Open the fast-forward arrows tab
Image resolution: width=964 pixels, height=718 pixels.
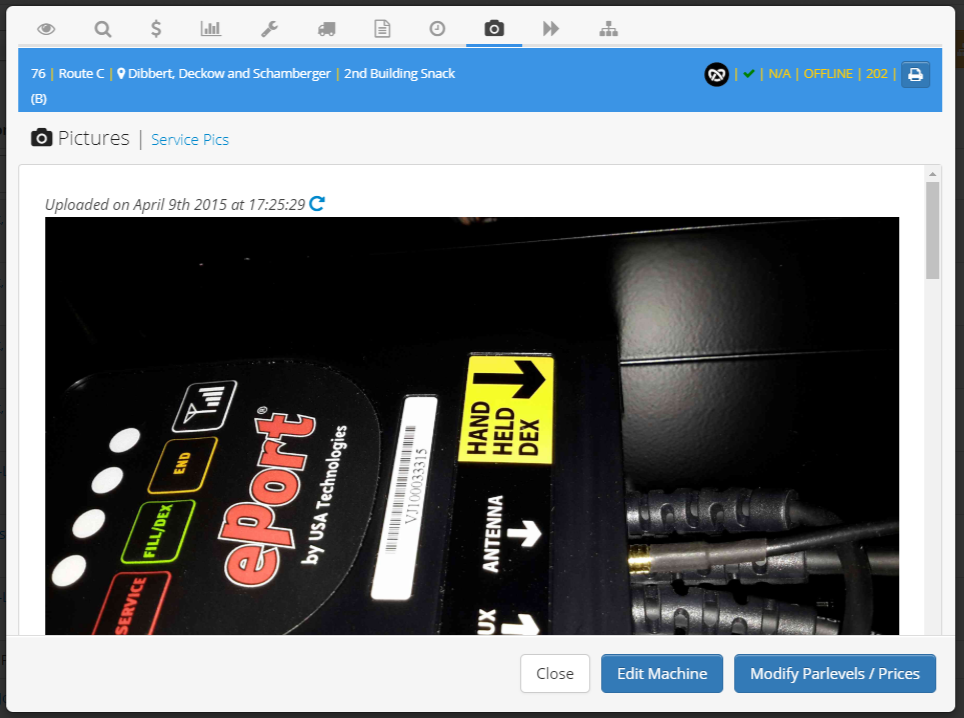click(551, 28)
